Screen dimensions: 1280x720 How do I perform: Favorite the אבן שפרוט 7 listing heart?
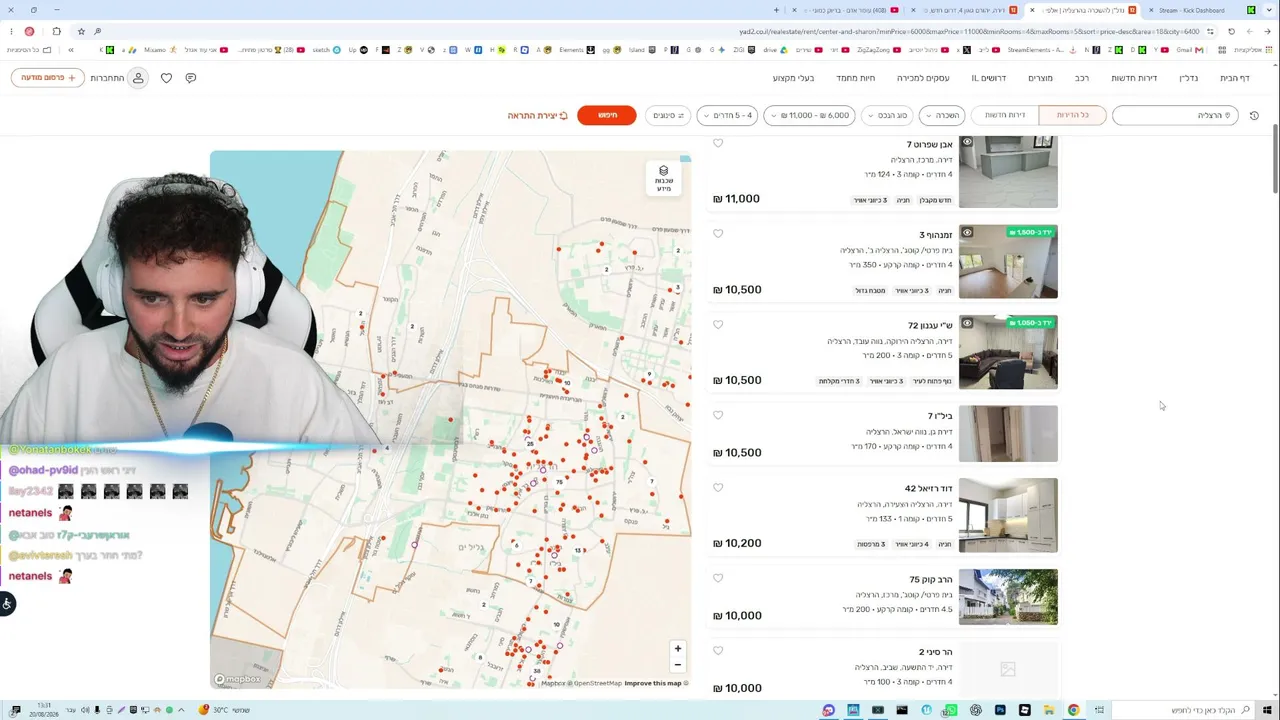click(718, 143)
